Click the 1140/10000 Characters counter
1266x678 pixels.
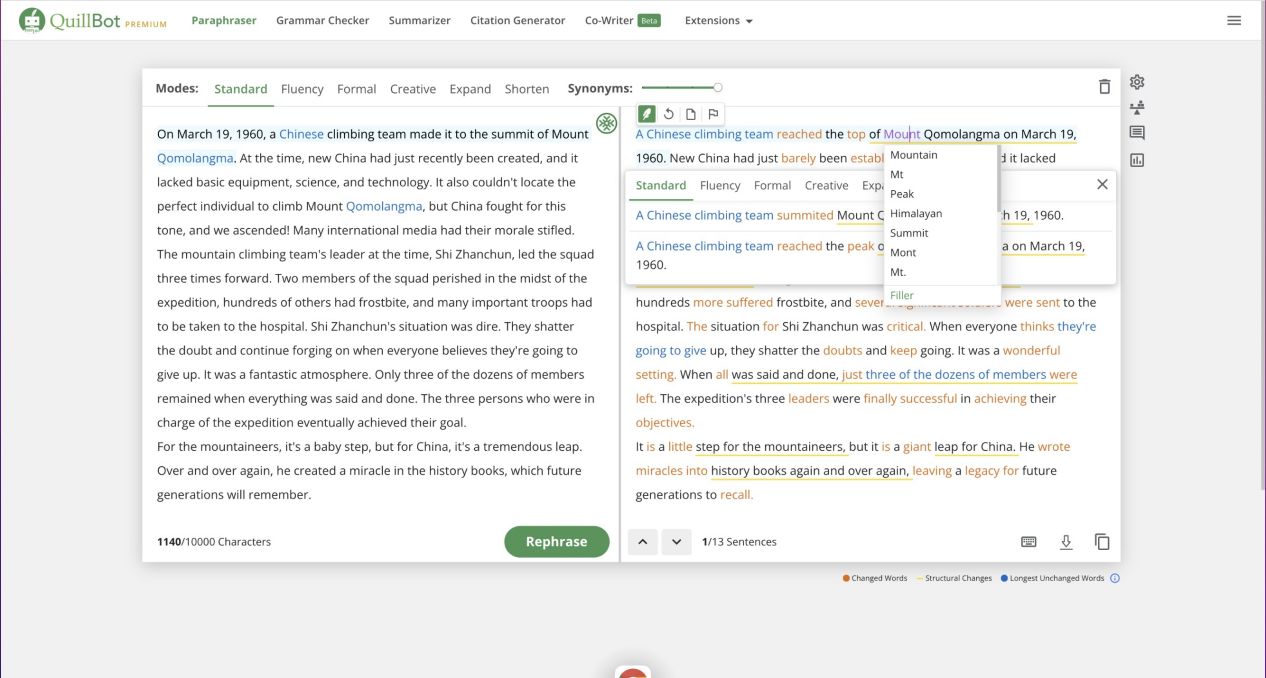pyautogui.click(x=214, y=542)
